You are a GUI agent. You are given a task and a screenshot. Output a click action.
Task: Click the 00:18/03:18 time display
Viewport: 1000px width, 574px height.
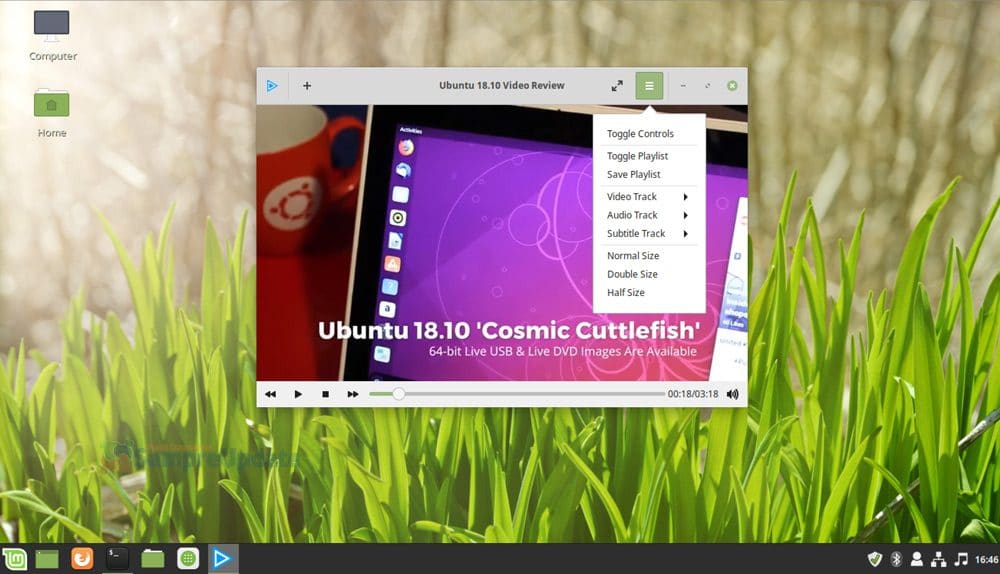tap(693, 394)
